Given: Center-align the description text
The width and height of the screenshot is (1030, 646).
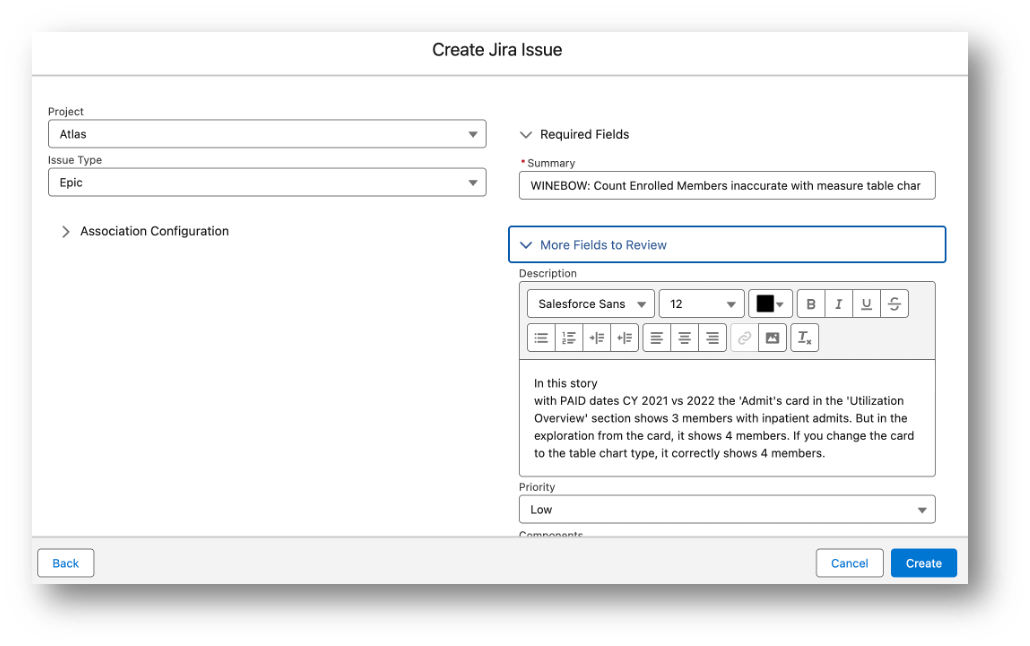Looking at the screenshot, I should pyautogui.click(x=684, y=338).
